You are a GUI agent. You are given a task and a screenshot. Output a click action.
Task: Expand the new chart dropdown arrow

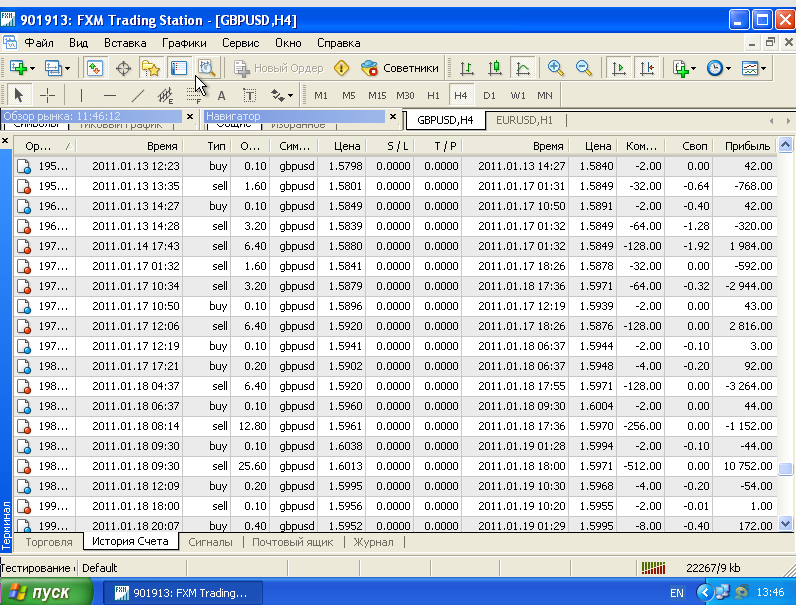pyautogui.click(x=32, y=69)
